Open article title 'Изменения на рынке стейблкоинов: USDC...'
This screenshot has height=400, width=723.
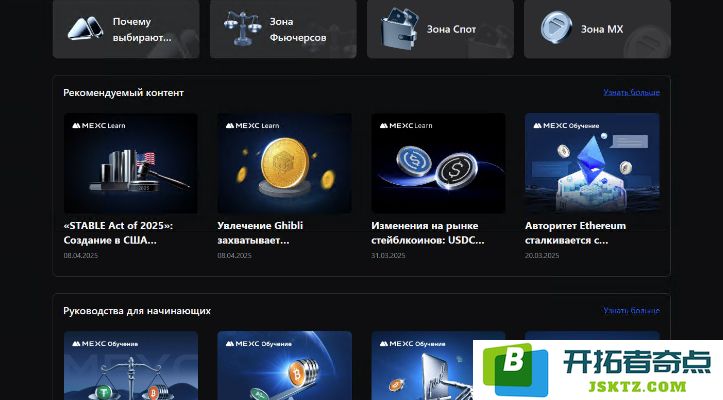coord(428,233)
